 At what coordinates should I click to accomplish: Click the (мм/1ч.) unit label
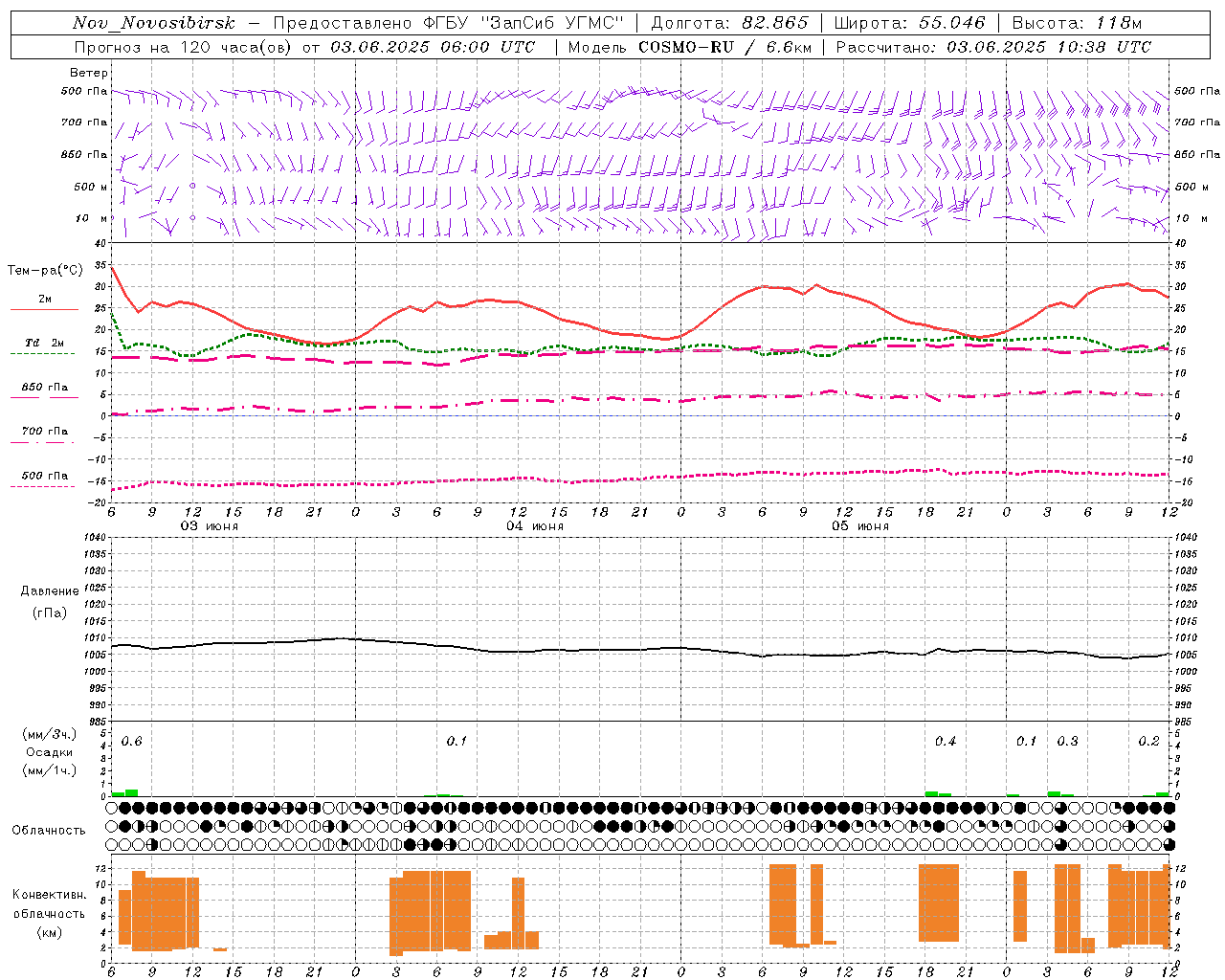pos(50,770)
